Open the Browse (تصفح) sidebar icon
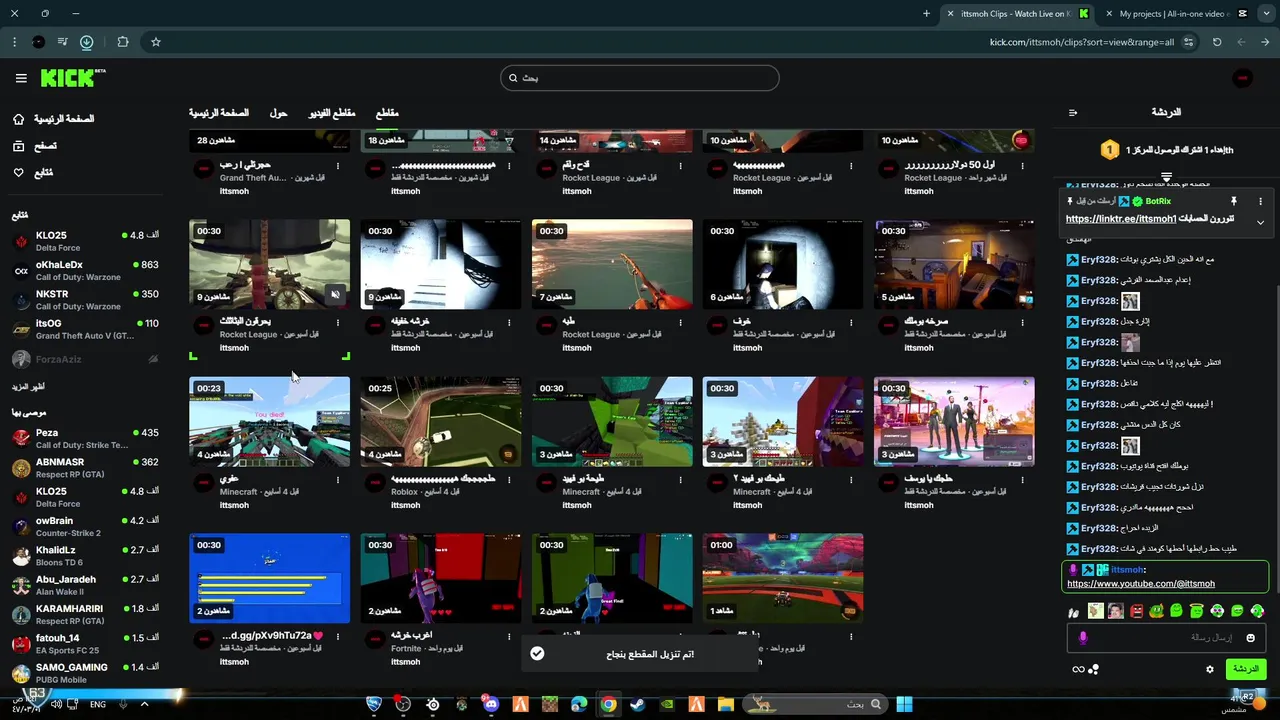Image resolution: width=1280 pixels, height=720 pixels. [x=18, y=146]
